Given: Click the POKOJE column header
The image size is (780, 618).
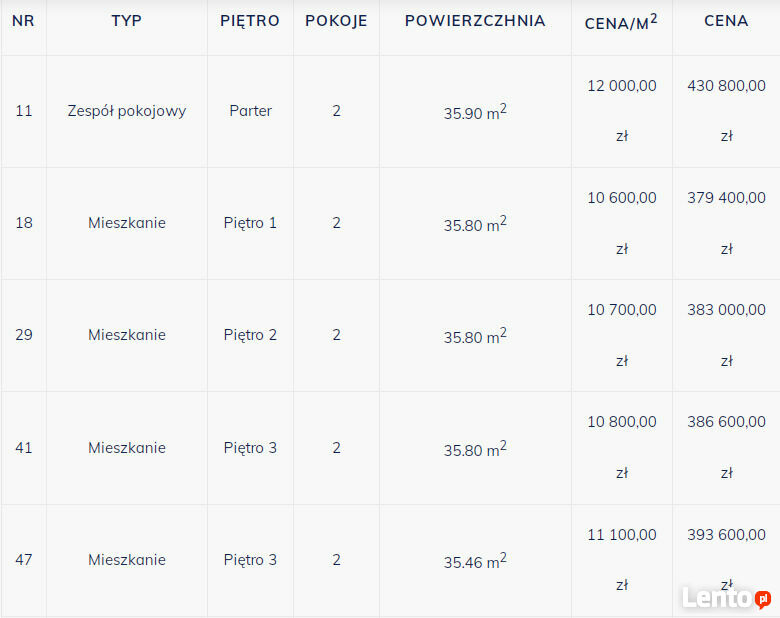Looking at the screenshot, I should click(x=336, y=21).
